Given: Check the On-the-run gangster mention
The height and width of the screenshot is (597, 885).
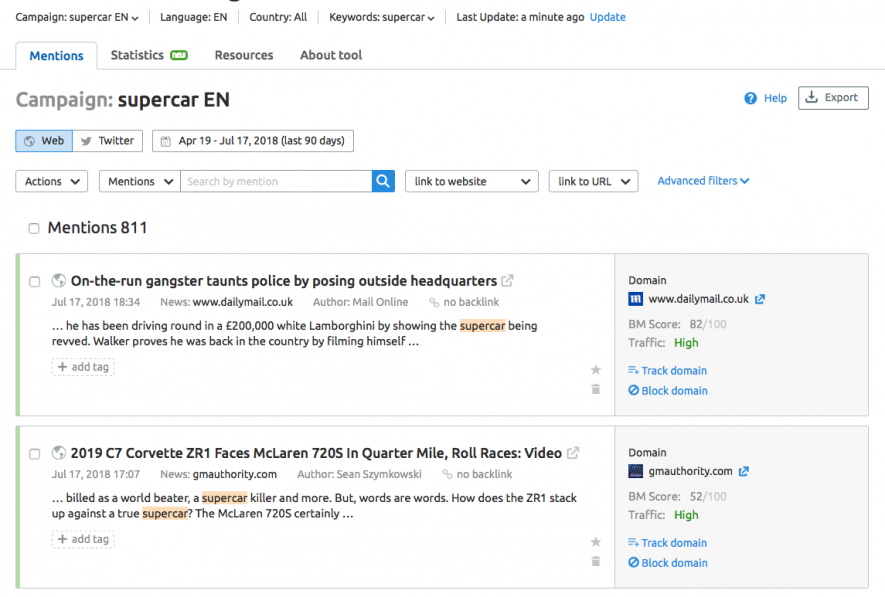Looking at the screenshot, I should coord(34,282).
